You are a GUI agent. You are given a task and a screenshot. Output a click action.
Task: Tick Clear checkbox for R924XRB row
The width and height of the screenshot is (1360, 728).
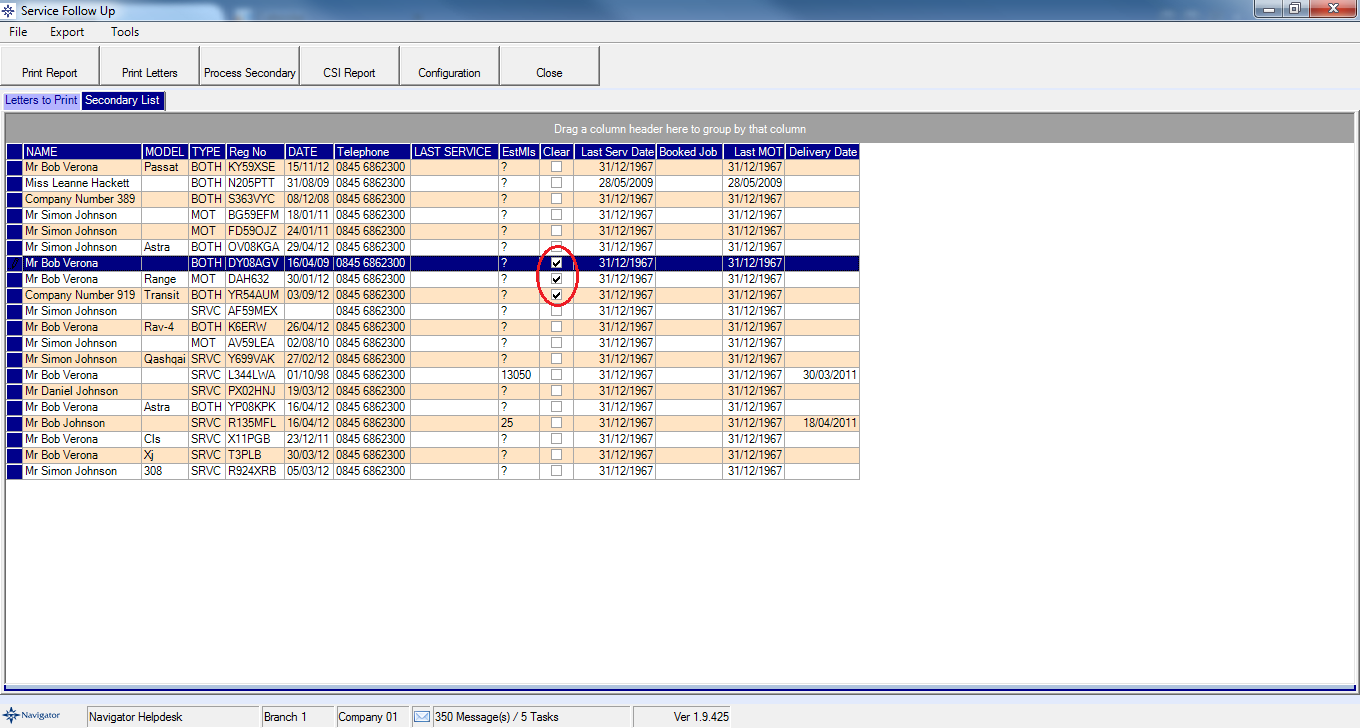(x=557, y=471)
